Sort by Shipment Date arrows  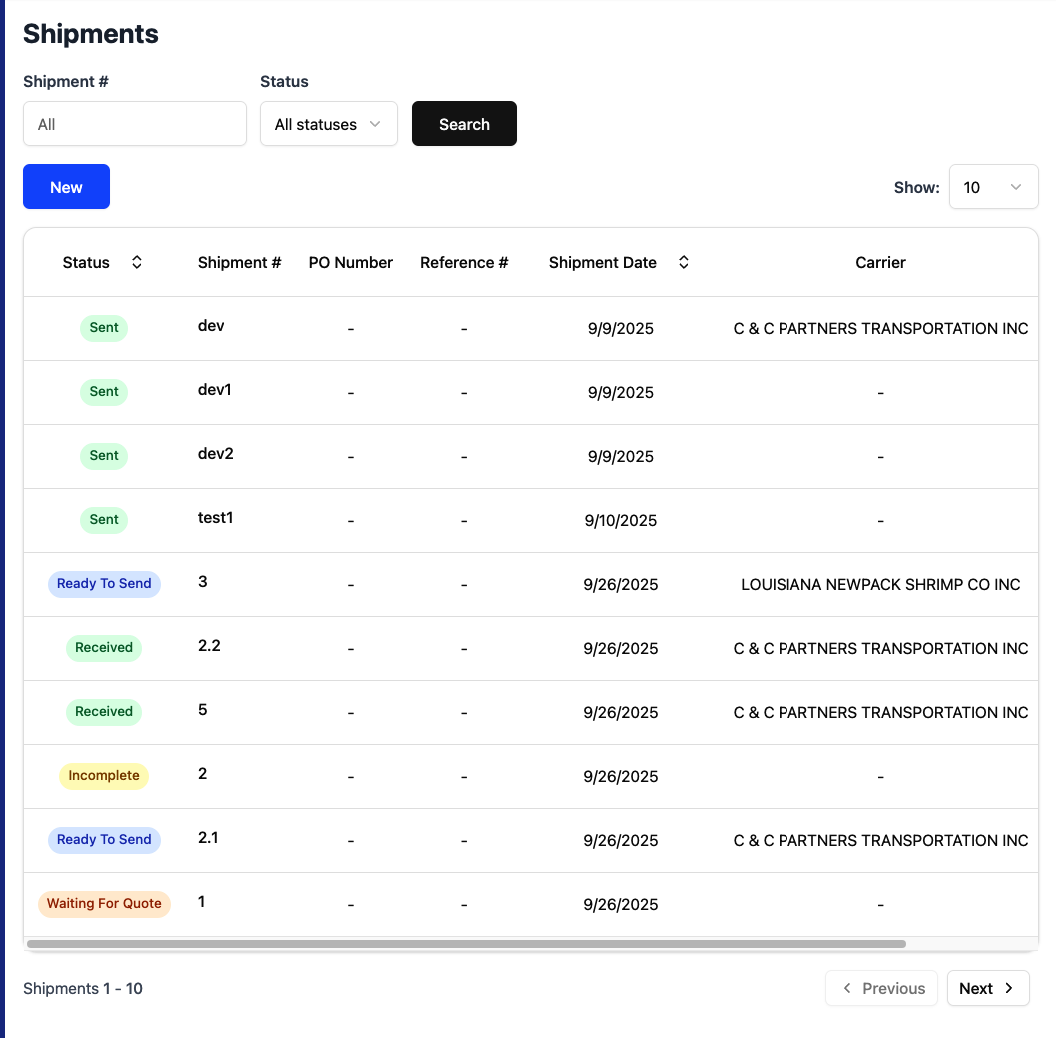click(x=684, y=262)
